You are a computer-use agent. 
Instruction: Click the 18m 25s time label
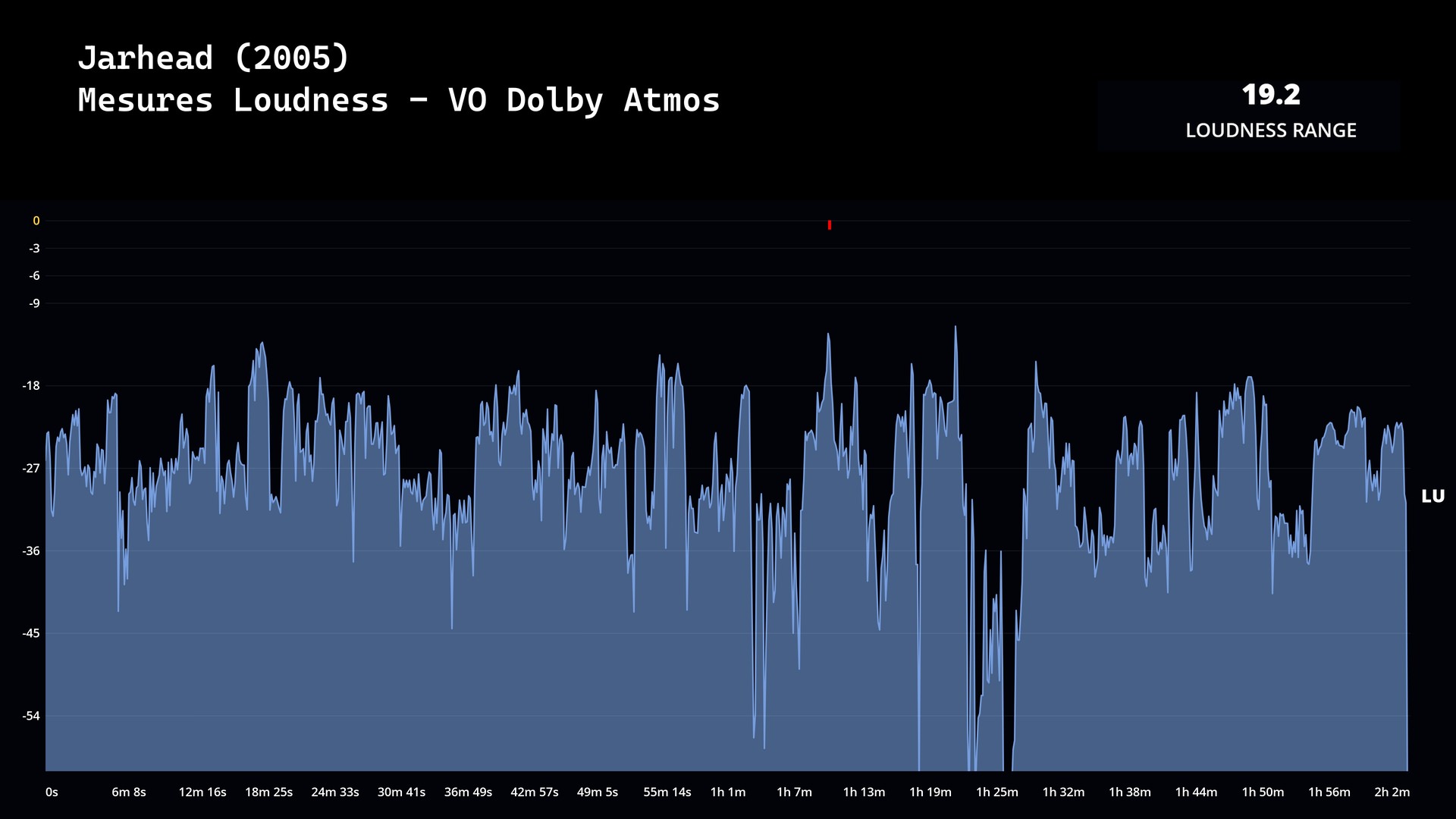pyautogui.click(x=268, y=792)
